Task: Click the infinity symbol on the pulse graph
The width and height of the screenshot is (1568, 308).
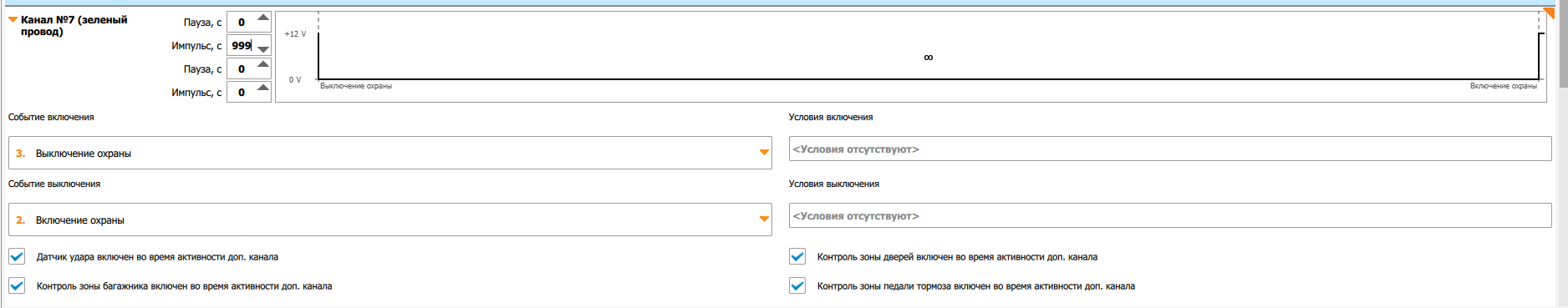Action: [x=928, y=58]
